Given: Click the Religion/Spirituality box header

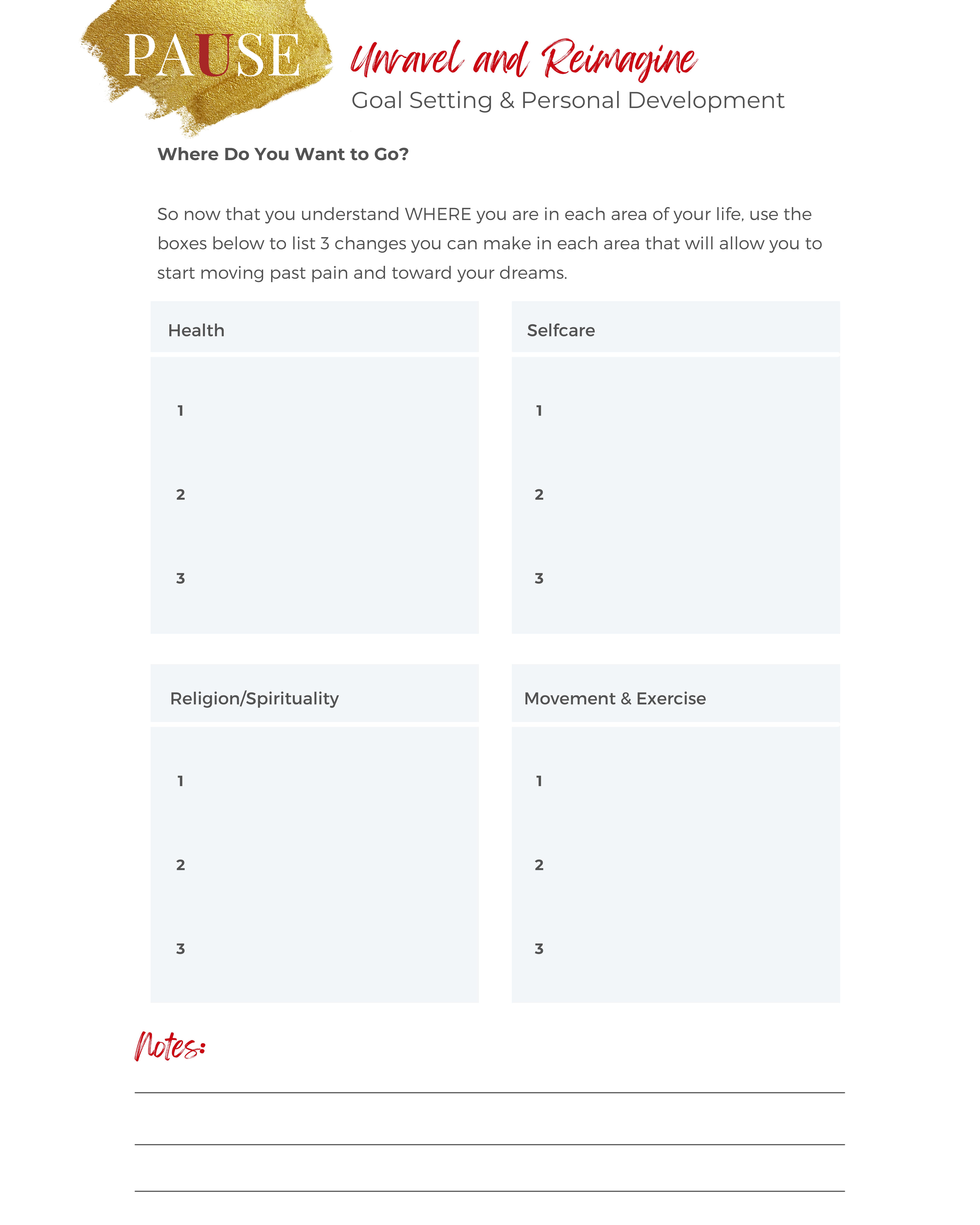Looking at the screenshot, I should tap(314, 693).
